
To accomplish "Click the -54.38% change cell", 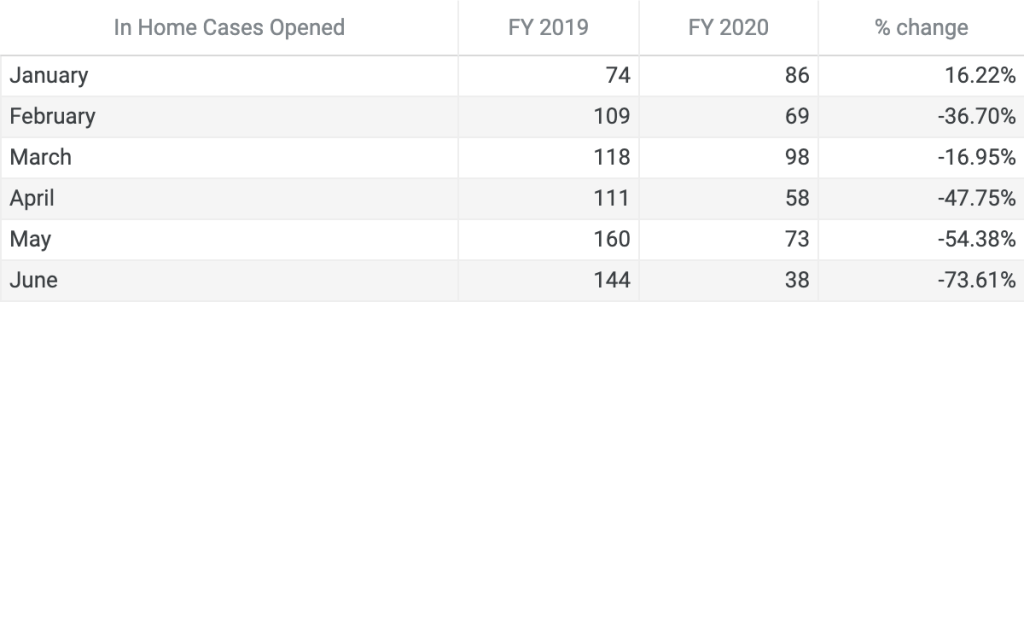I will click(977, 240).
